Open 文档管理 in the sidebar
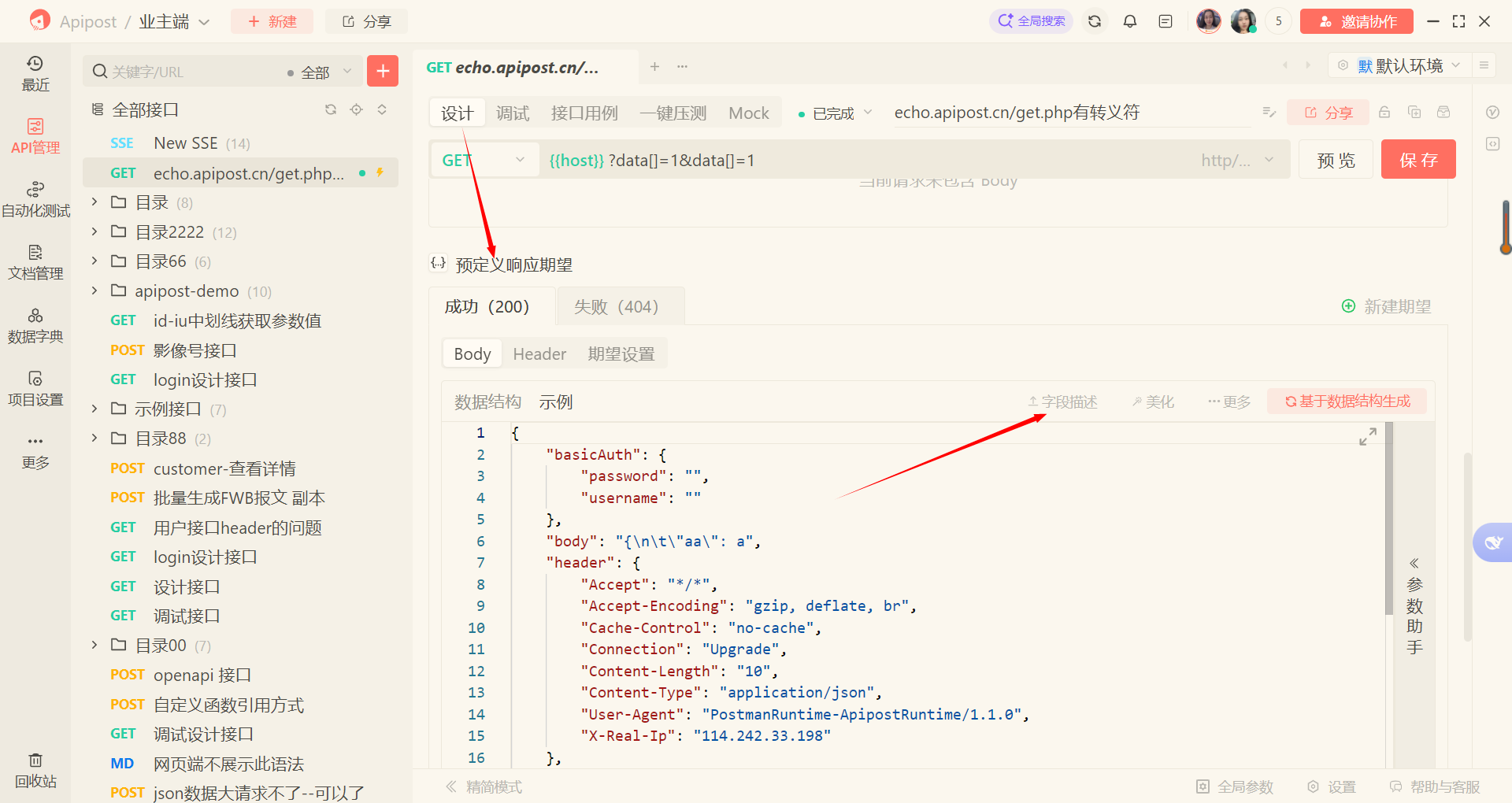 35,262
